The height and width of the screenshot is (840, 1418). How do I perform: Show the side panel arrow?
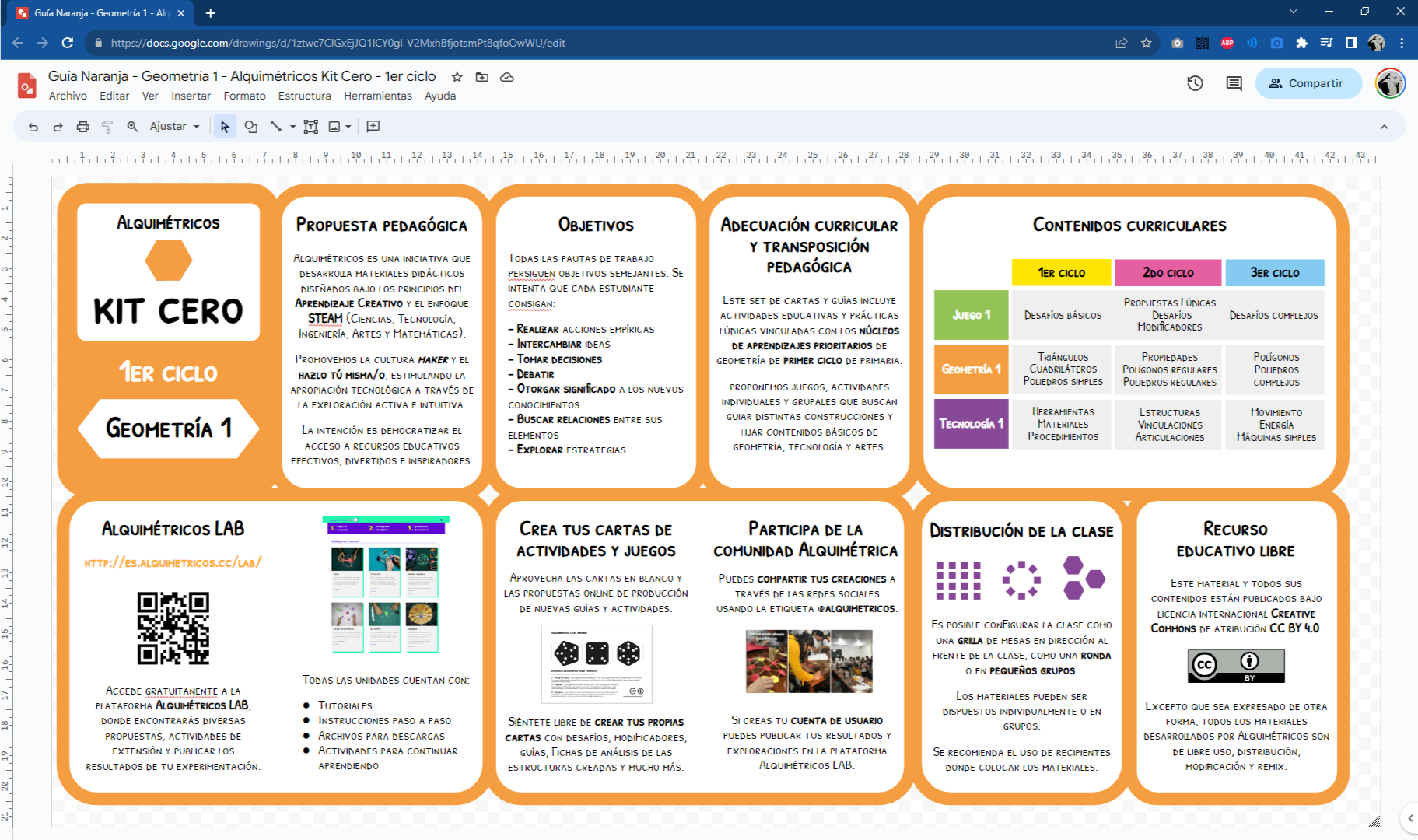coord(1409,817)
